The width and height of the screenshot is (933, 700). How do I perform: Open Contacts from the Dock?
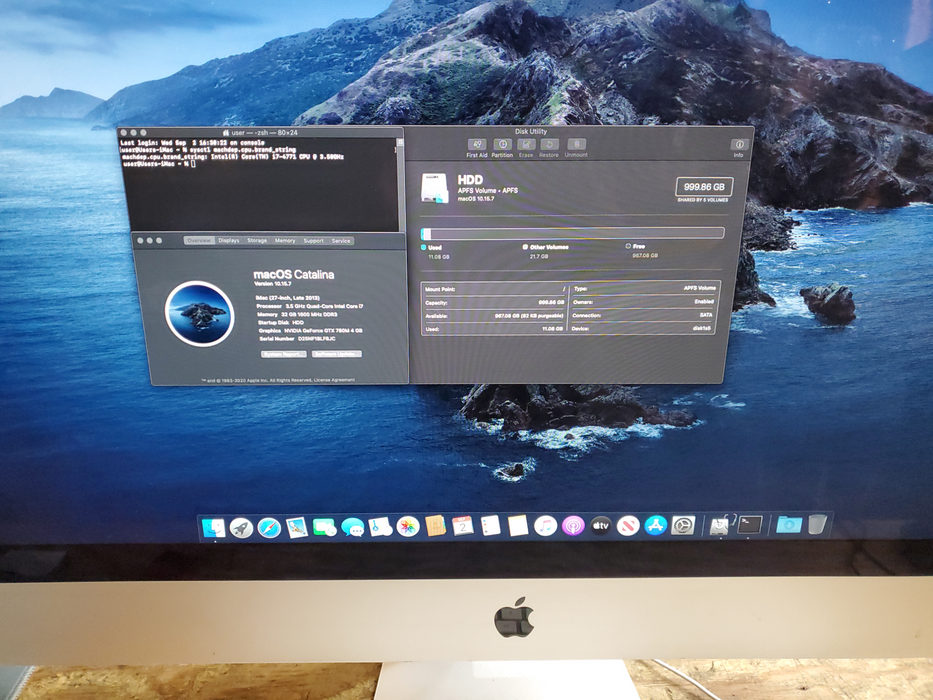click(436, 526)
